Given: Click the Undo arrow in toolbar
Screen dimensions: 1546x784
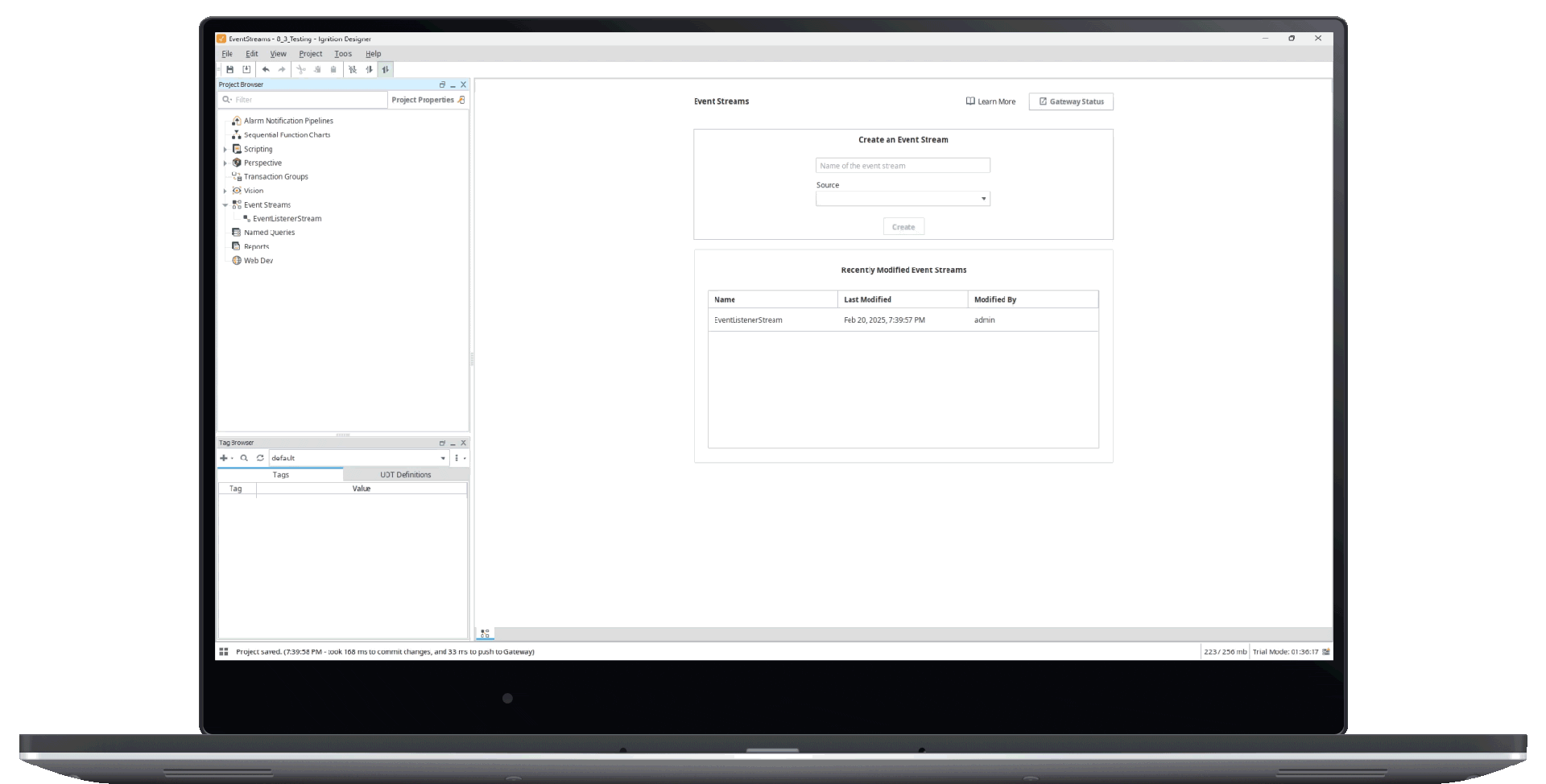Looking at the screenshot, I should coord(266,70).
